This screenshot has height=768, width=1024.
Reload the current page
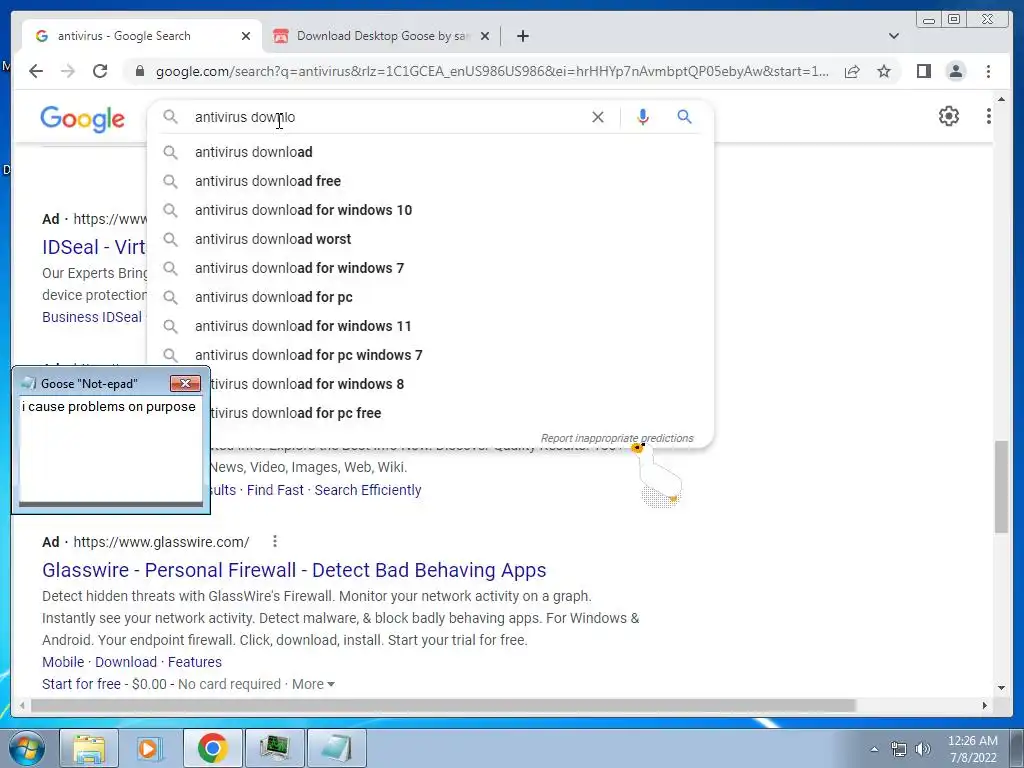[x=100, y=71]
